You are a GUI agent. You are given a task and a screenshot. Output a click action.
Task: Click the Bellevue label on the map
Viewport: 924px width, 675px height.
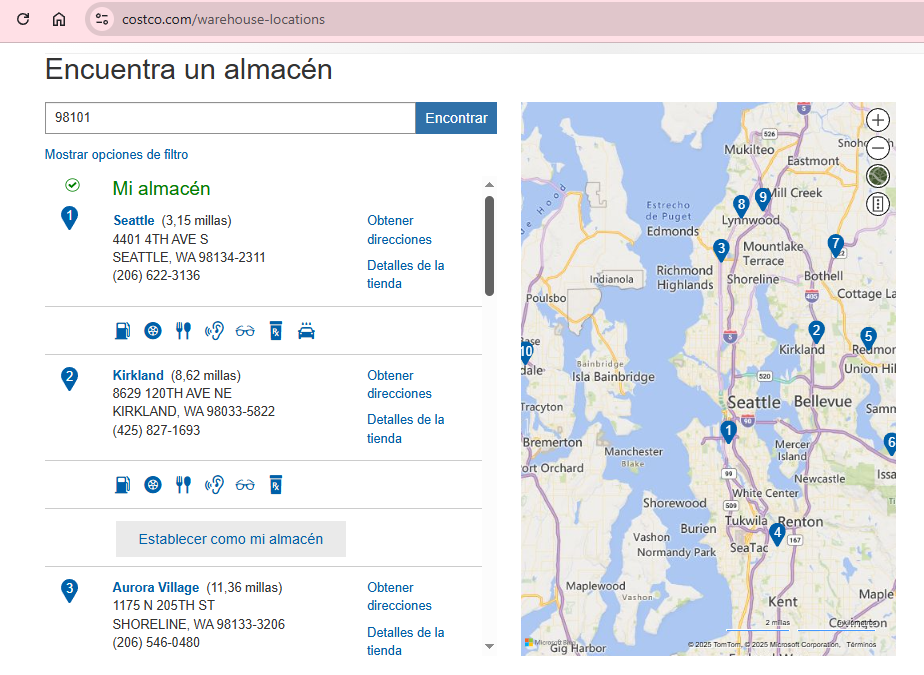coord(823,401)
